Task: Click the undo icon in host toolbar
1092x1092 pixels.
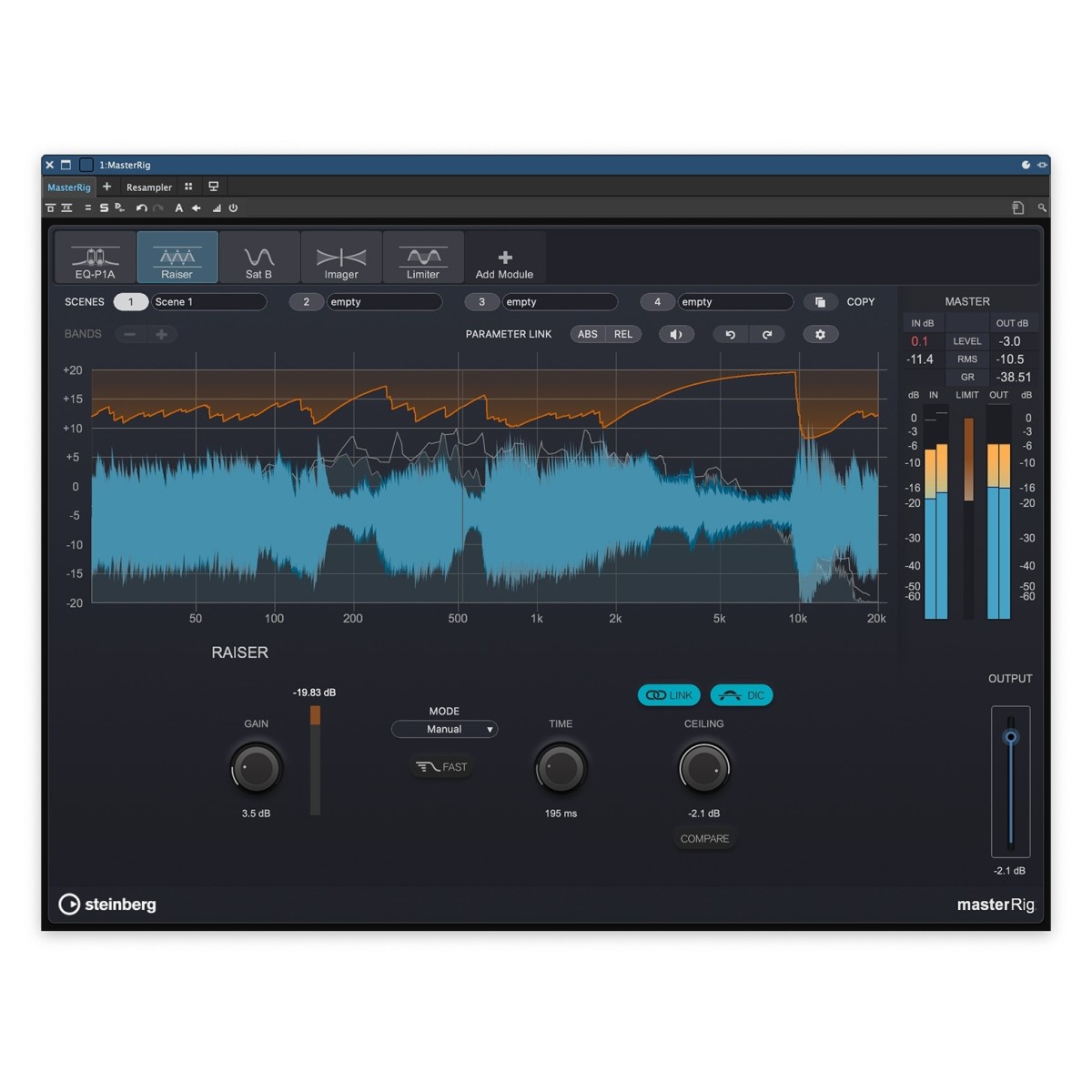Action: tap(141, 208)
